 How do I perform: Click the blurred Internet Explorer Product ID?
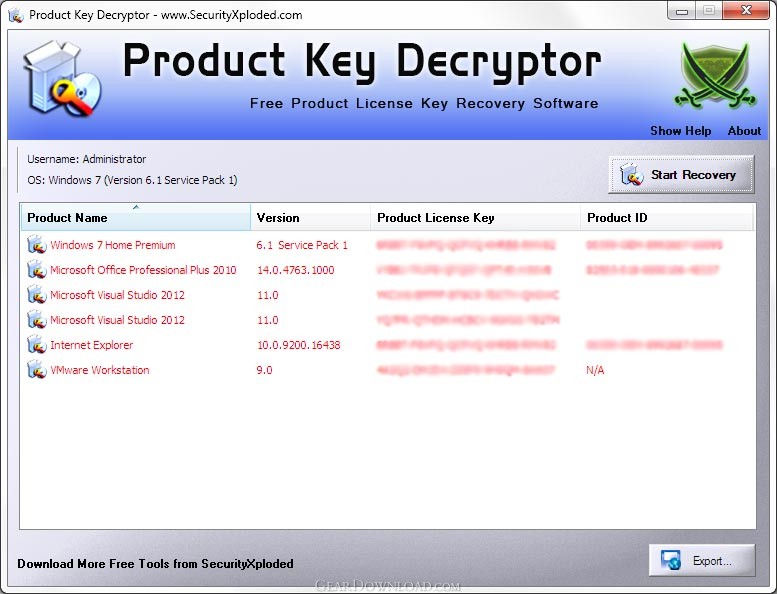pyautogui.click(x=655, y=345)
